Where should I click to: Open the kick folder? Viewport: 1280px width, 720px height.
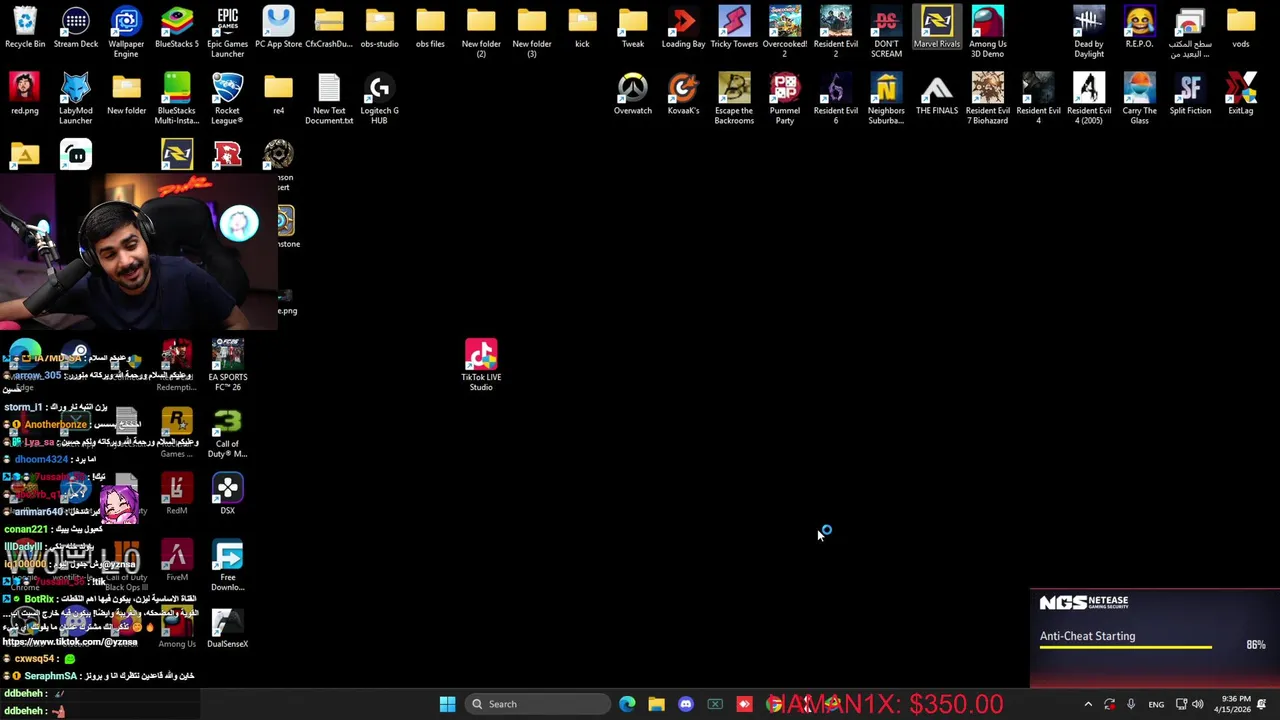coord(582,28)
